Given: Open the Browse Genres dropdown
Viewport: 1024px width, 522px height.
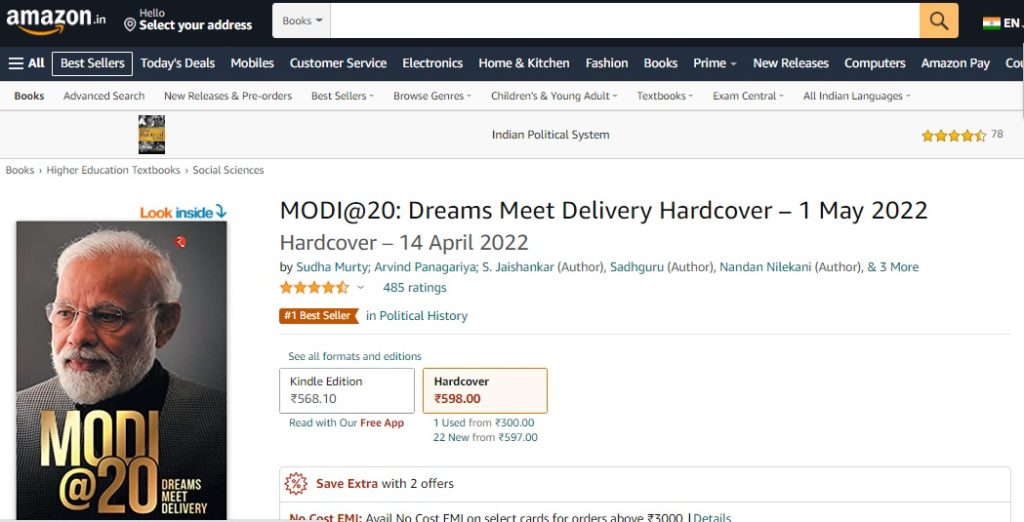Looking at the screenshot, I should (432, 96).
